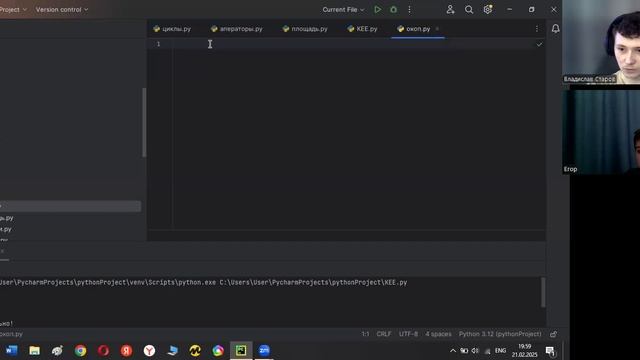The width and height of the screenshot is (640, 360).
Task: Click the python.exe KEE.py path in console
Action: click(x=203, y=282)
